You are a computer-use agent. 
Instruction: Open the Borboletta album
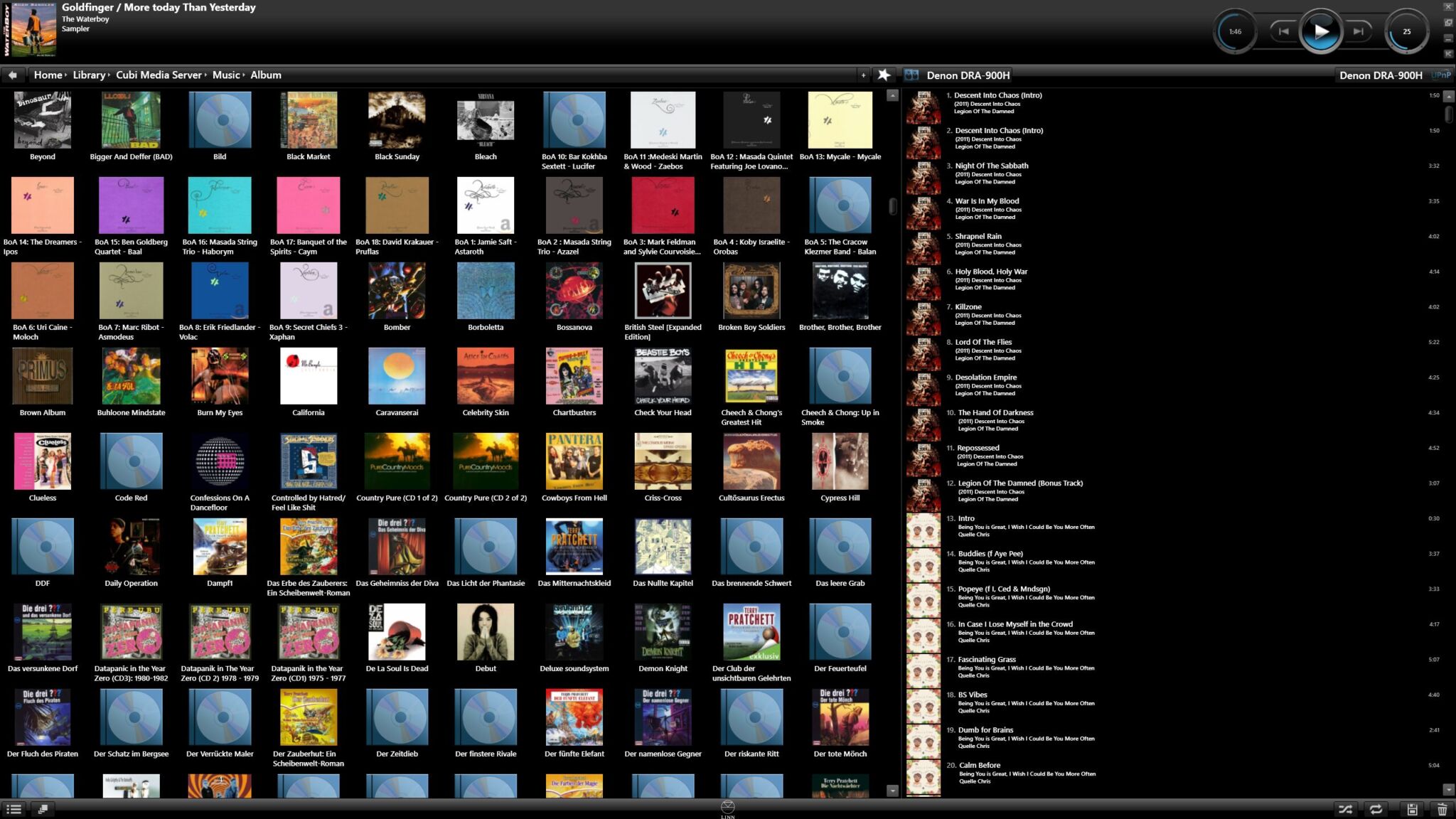(486, 297)
